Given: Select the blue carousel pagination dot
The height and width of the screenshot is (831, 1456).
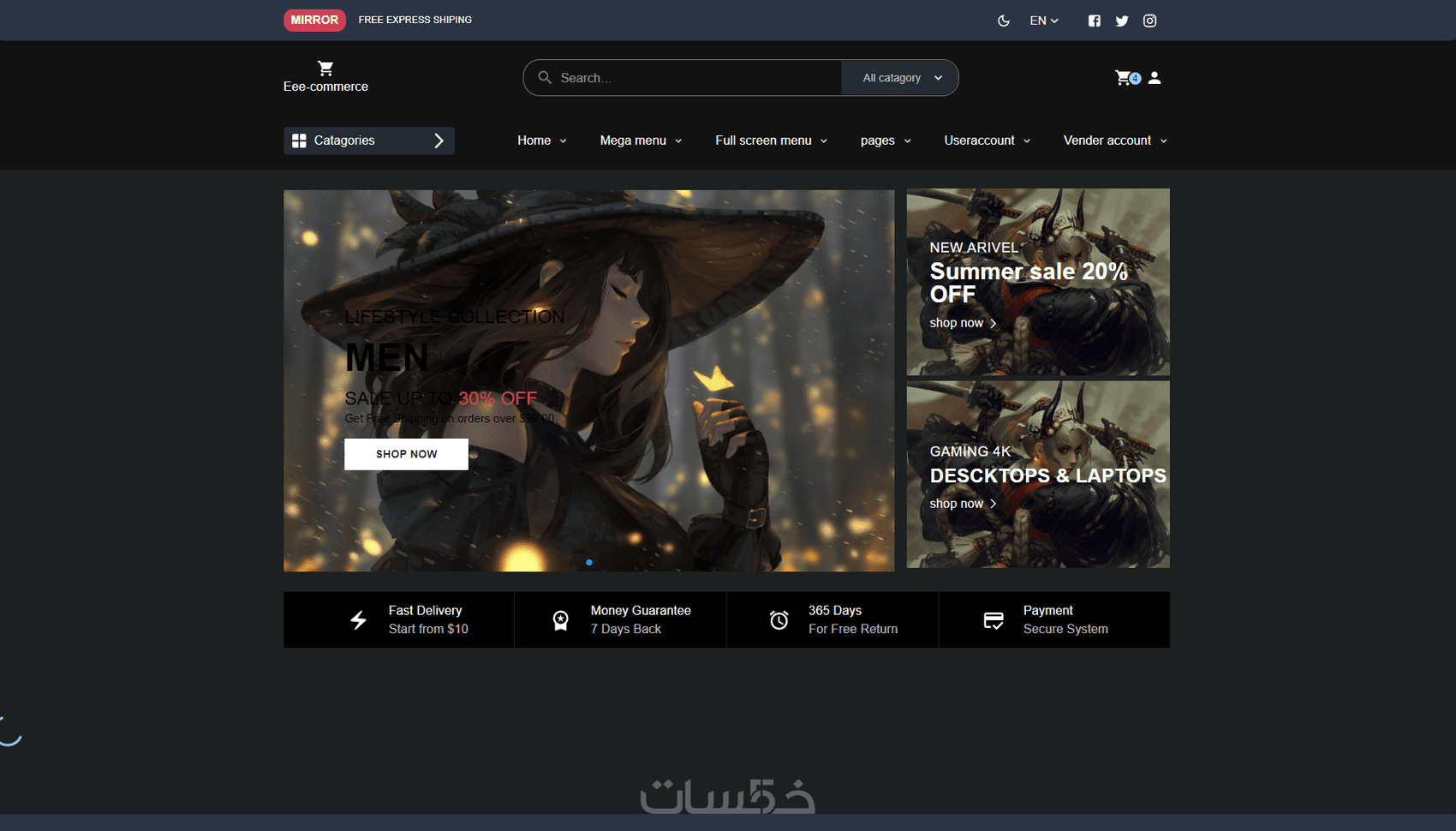Looking at the screenshot, I should pos(589,562).
